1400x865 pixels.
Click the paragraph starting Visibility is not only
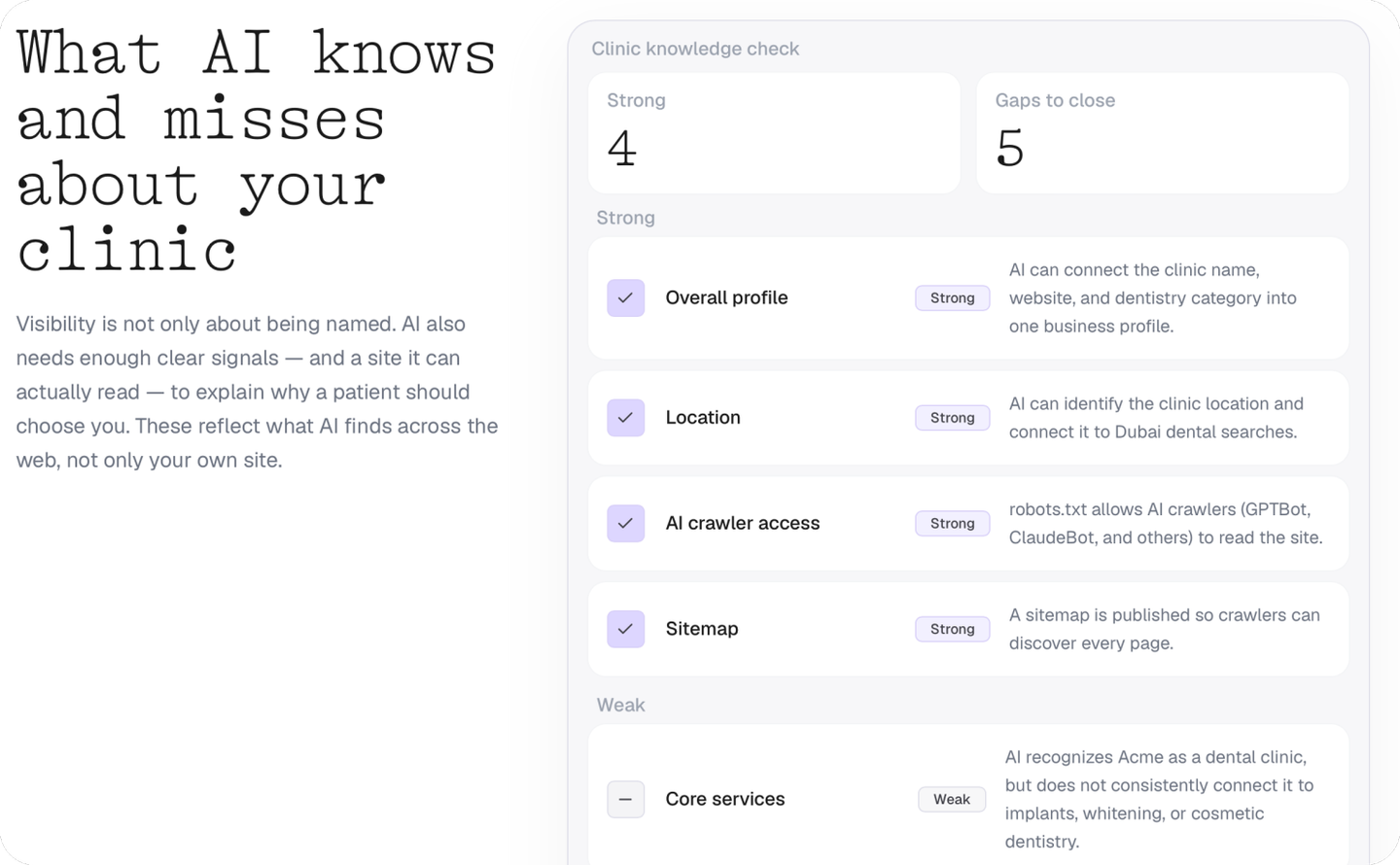[258, 392]
